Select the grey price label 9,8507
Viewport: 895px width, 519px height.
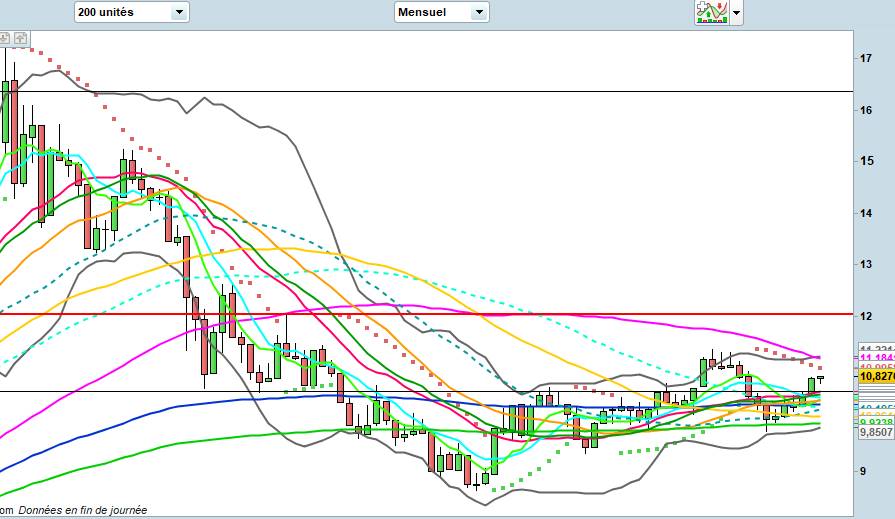[x=876, y=432]
